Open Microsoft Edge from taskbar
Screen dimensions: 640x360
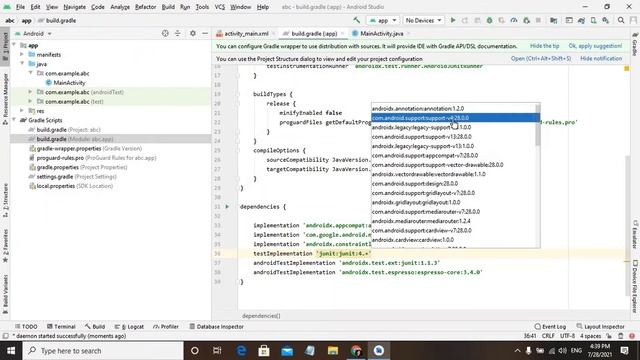pyautogui.click(x=241, y=351)
